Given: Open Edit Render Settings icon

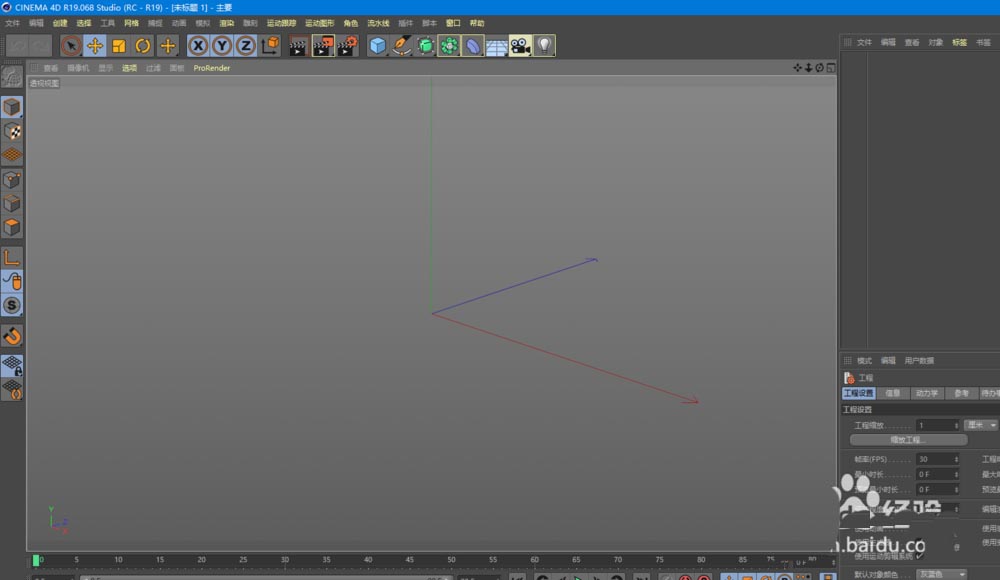Looking at the screenshot, I should click(345, 45).
